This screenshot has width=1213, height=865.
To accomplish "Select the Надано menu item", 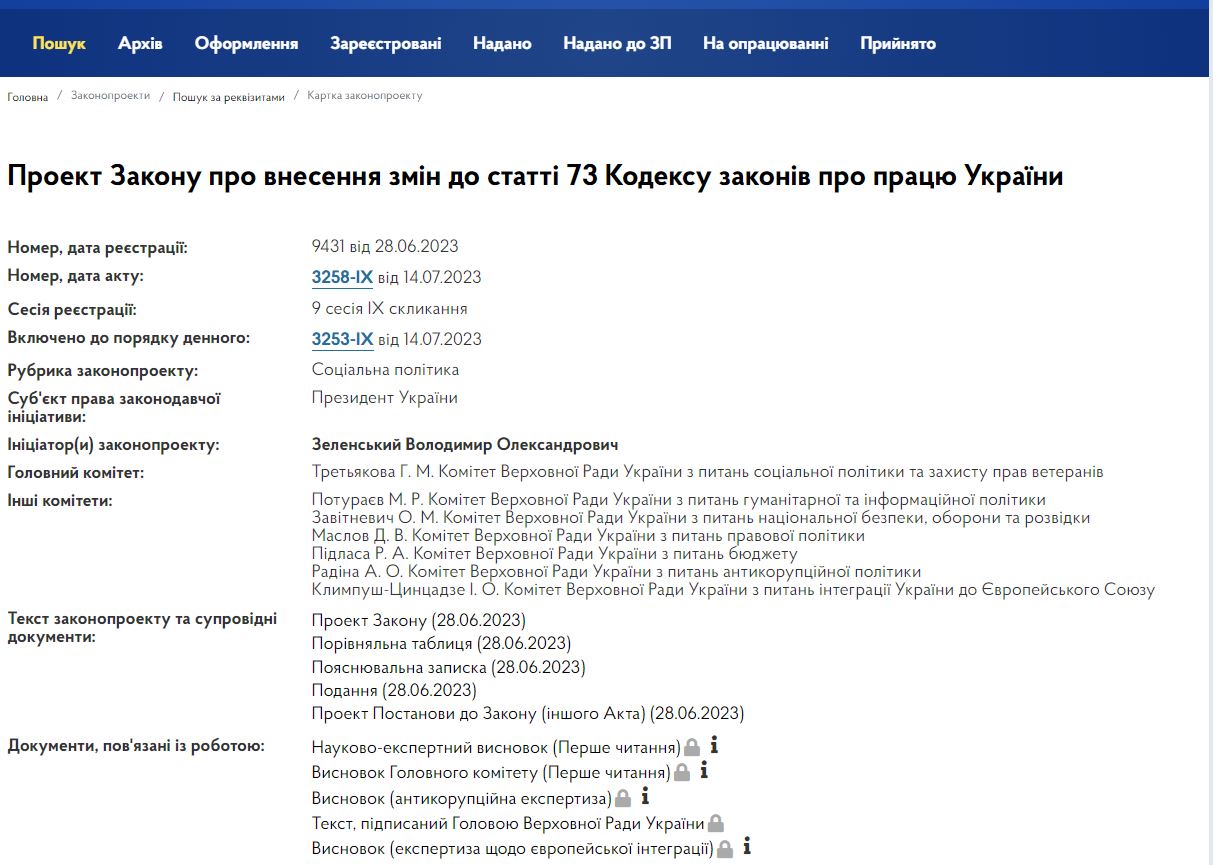I will click(502, 44).
